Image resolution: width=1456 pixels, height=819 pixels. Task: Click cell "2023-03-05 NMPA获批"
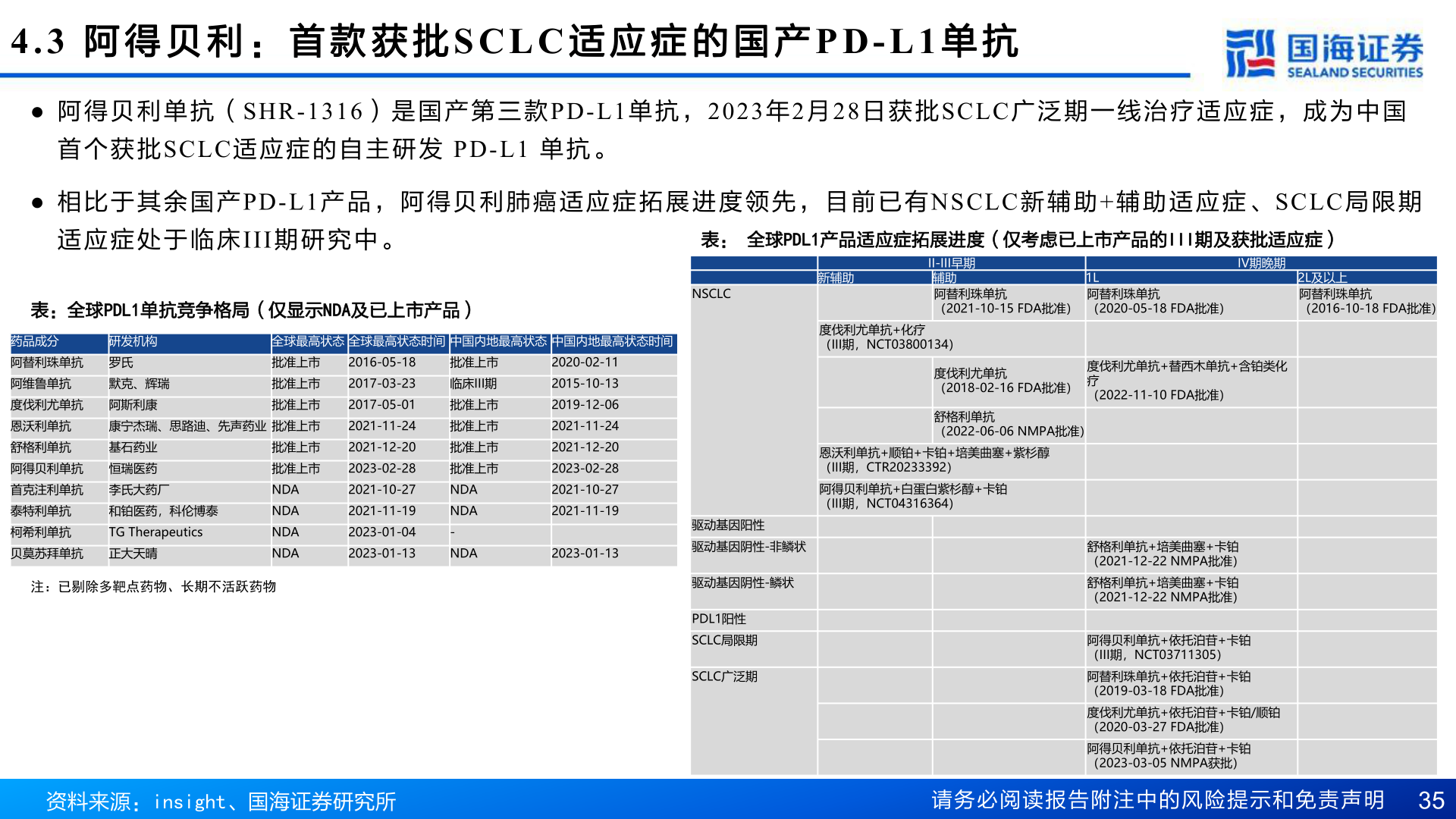coord(1191,756)
